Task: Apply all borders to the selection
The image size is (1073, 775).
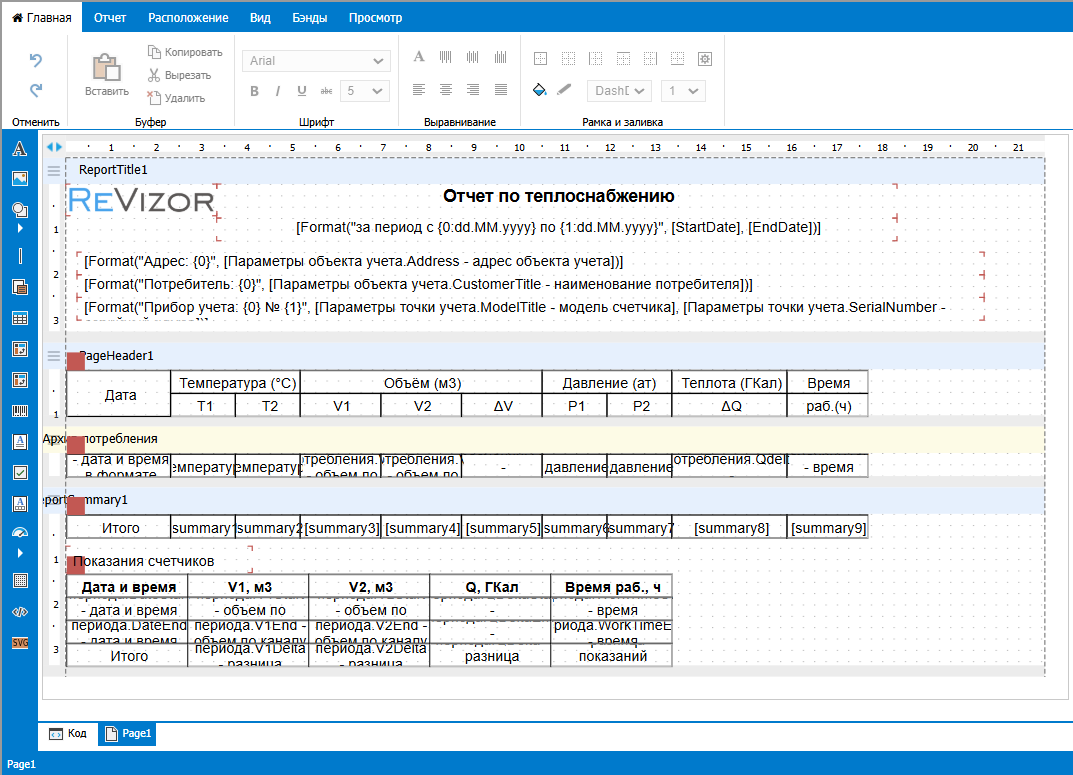Action: click(541, 59)
